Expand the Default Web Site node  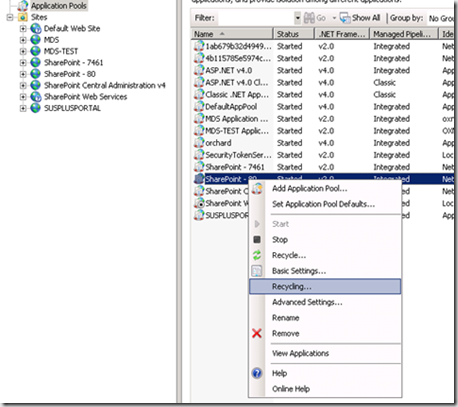coord(23,29)
